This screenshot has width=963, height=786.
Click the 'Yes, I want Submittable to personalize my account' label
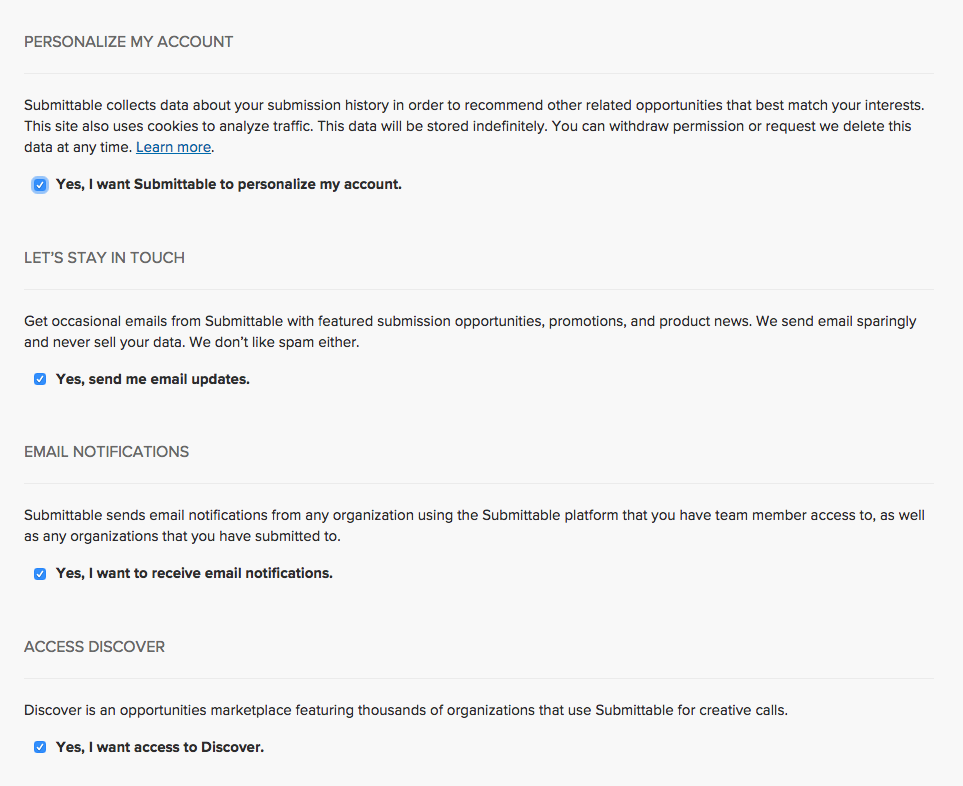228,184
